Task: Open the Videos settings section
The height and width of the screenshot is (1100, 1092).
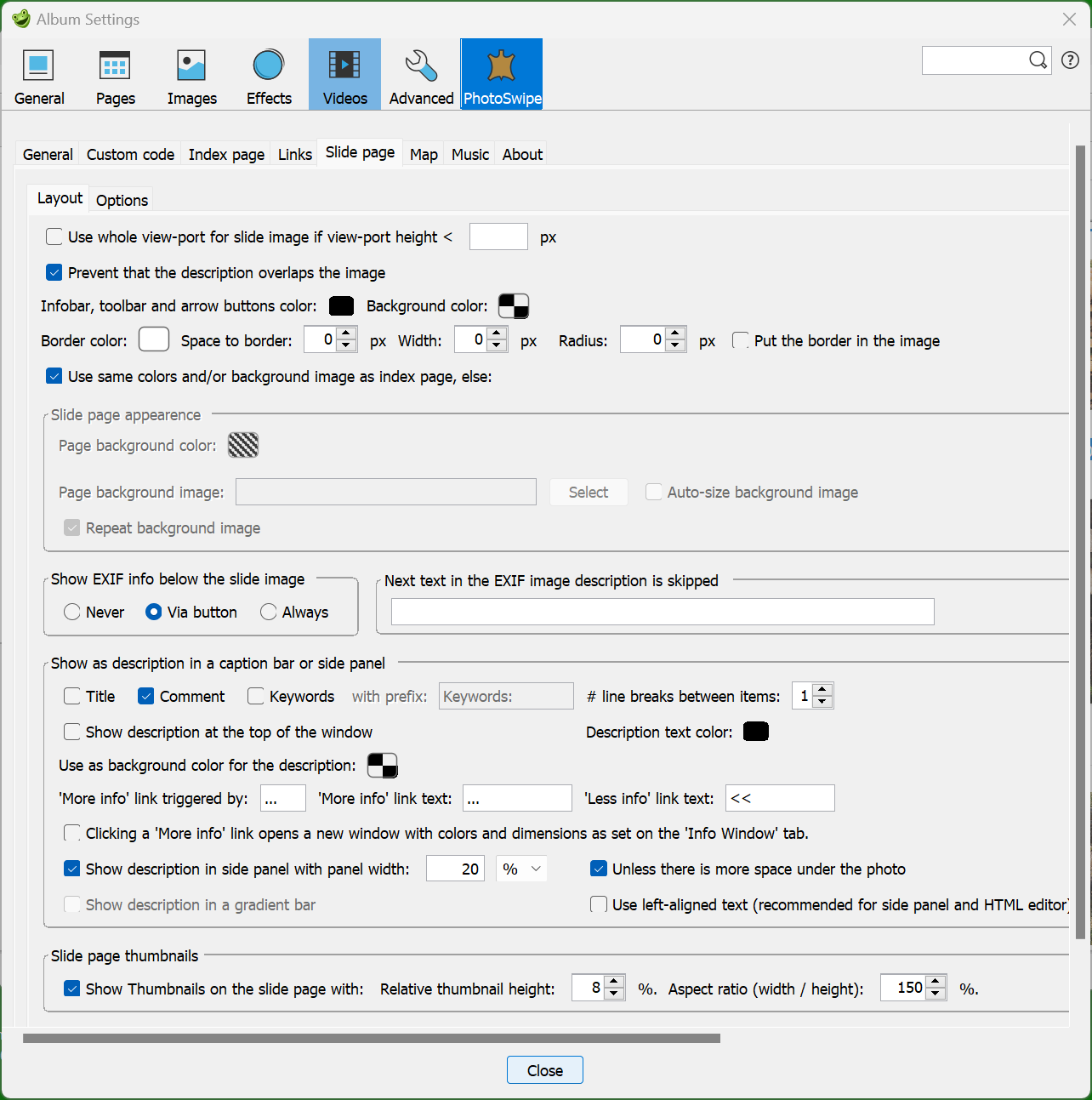Action: tap(344, 75)
